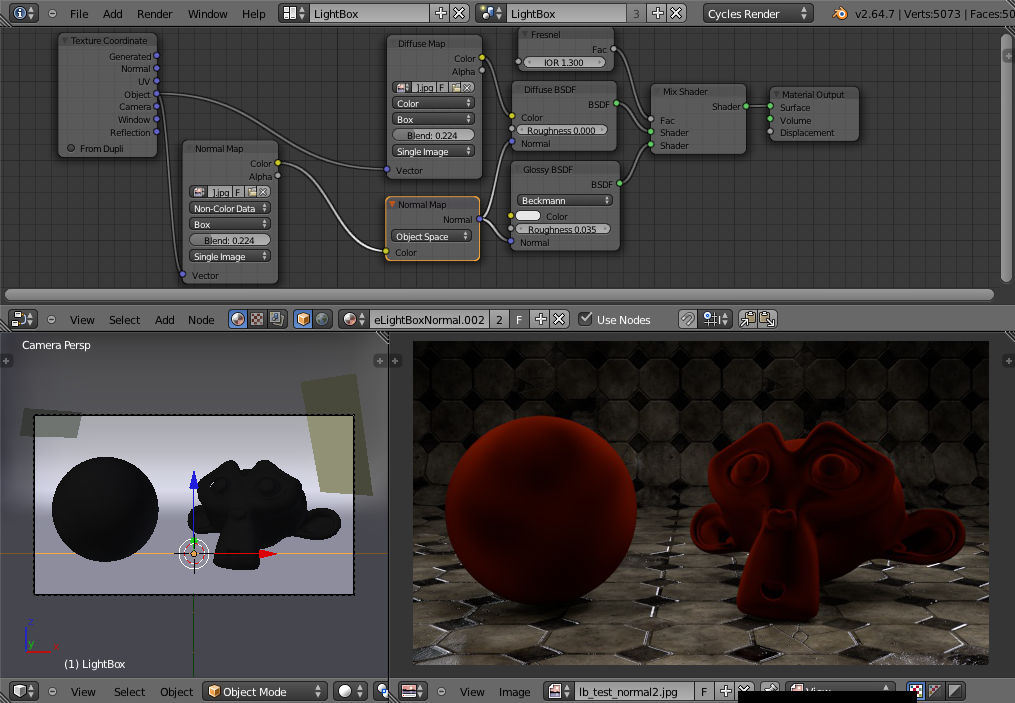Select the material shader nodes tree type
The image size is (1015, 703).
238,320
